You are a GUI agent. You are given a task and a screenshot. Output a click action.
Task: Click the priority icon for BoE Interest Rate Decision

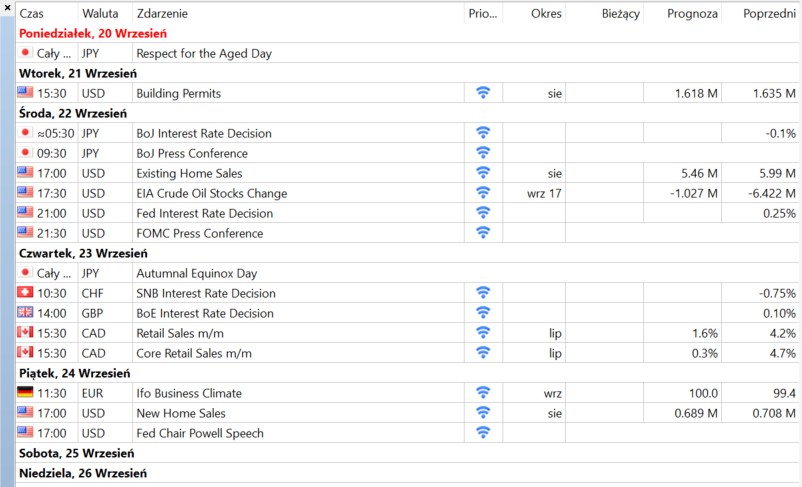pos(483,313)
